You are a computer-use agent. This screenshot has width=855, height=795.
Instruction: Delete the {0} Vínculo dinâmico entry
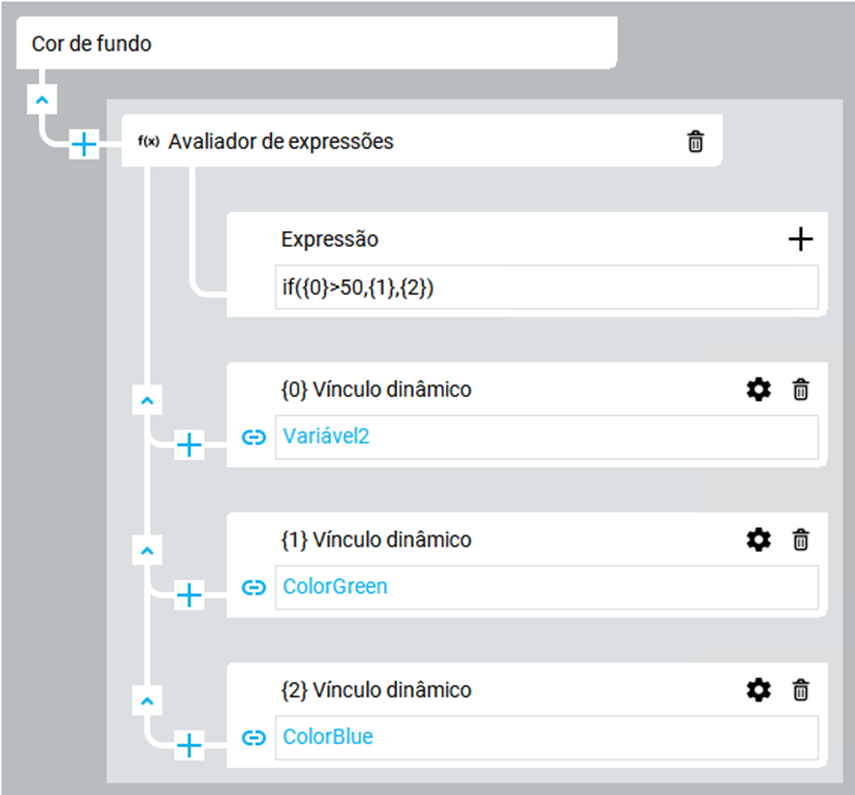[801, 390]
